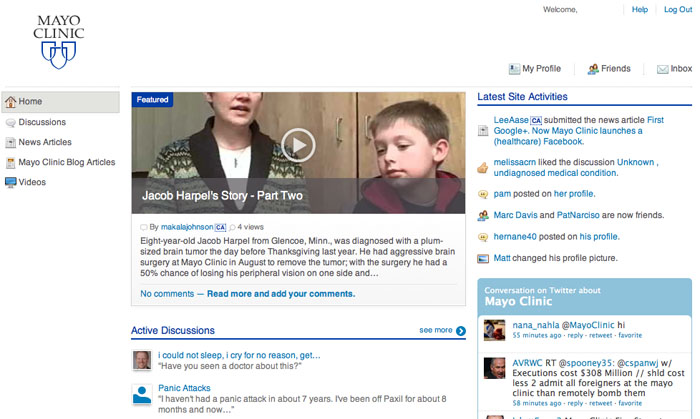This screenshot has width=700, height=419.
Task: Open Unknown, undiagnosed medical condition discussion
Action: [576, 168]
